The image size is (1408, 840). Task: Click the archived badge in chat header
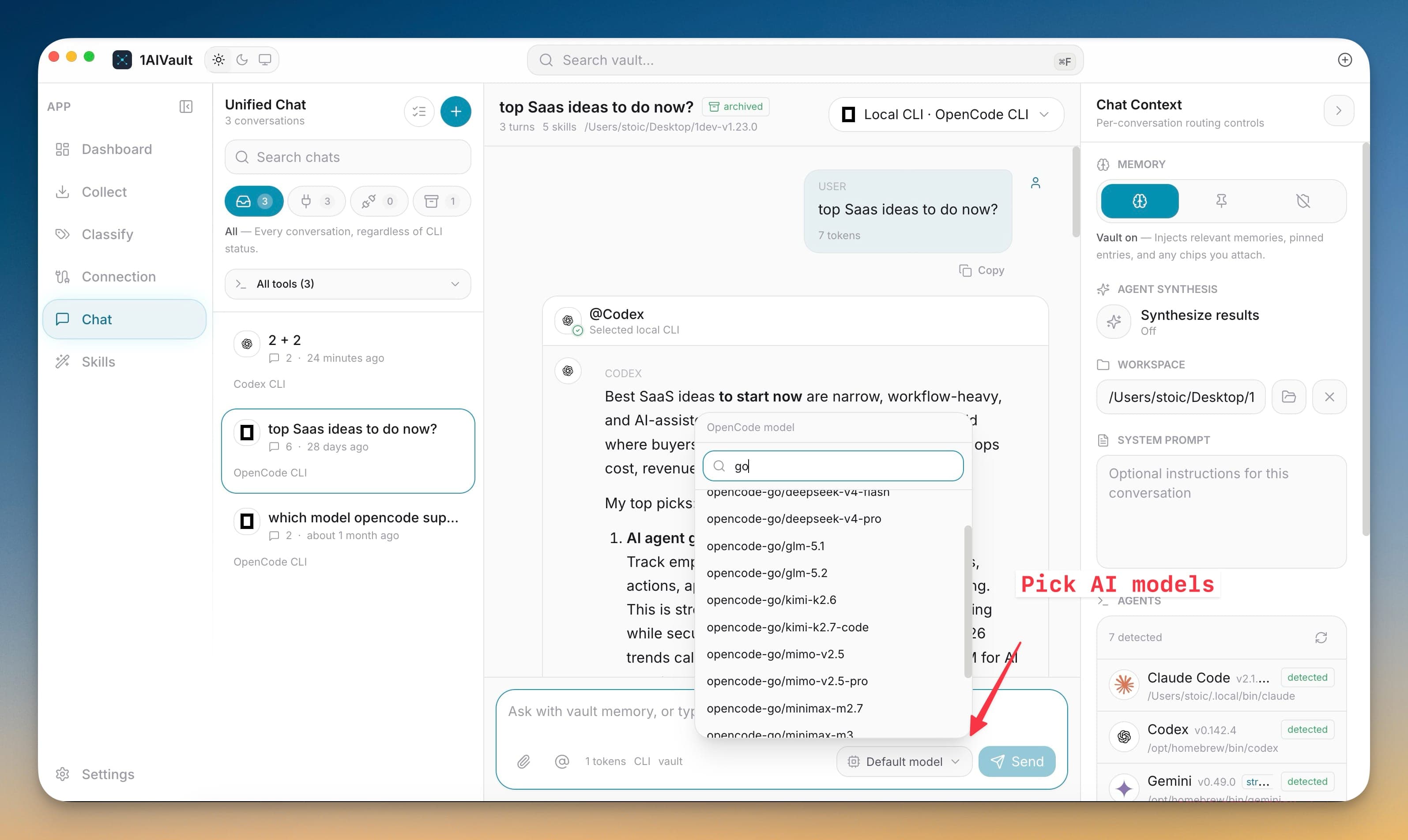[736, 106]
